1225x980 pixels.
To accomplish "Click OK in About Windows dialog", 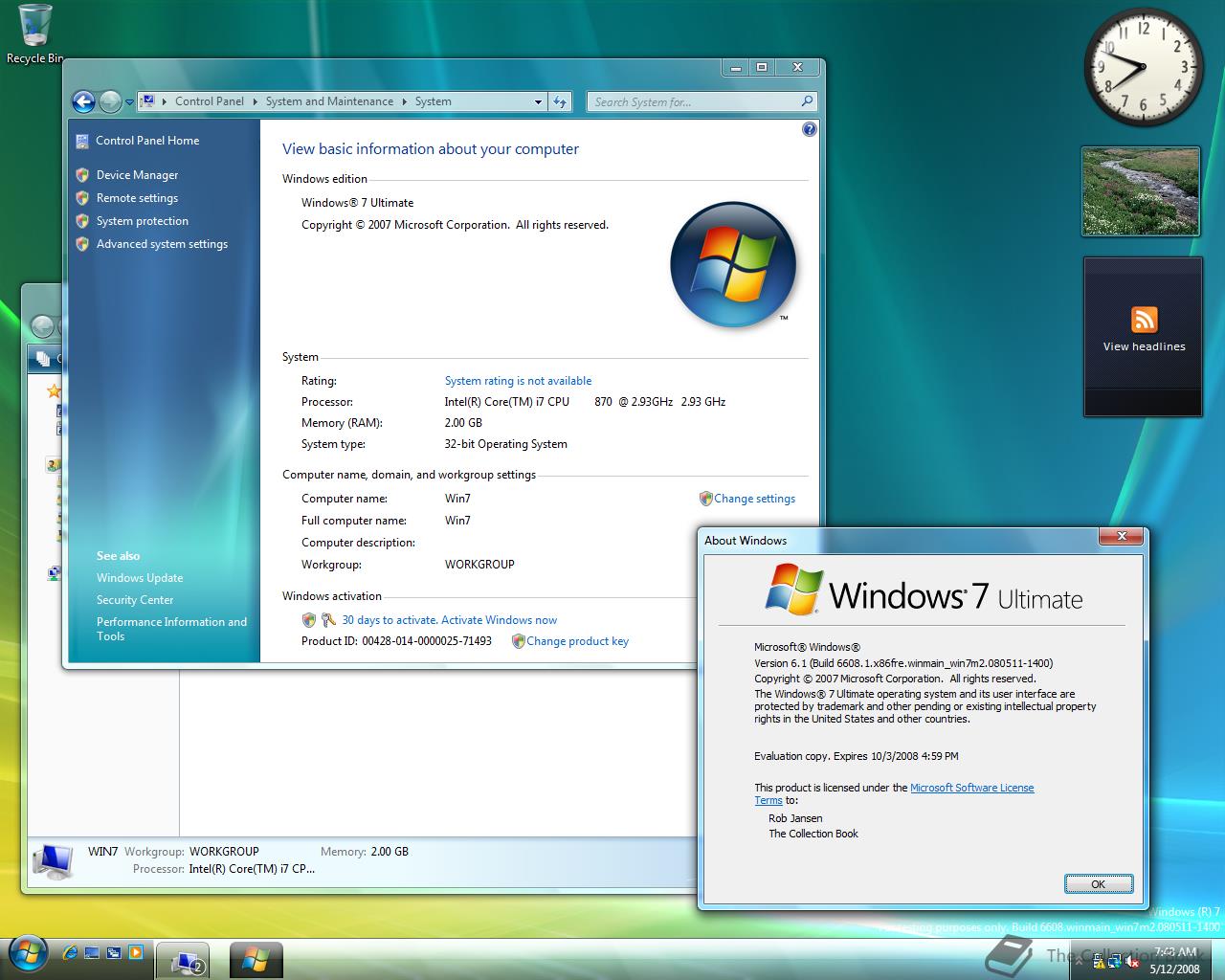I will click(1098, 884).
